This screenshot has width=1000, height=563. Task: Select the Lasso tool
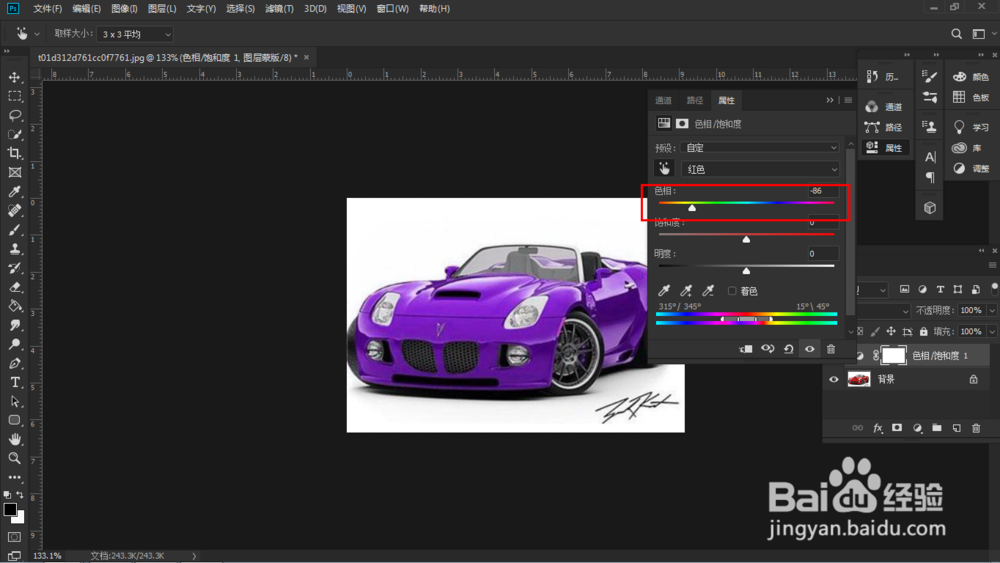14,115
